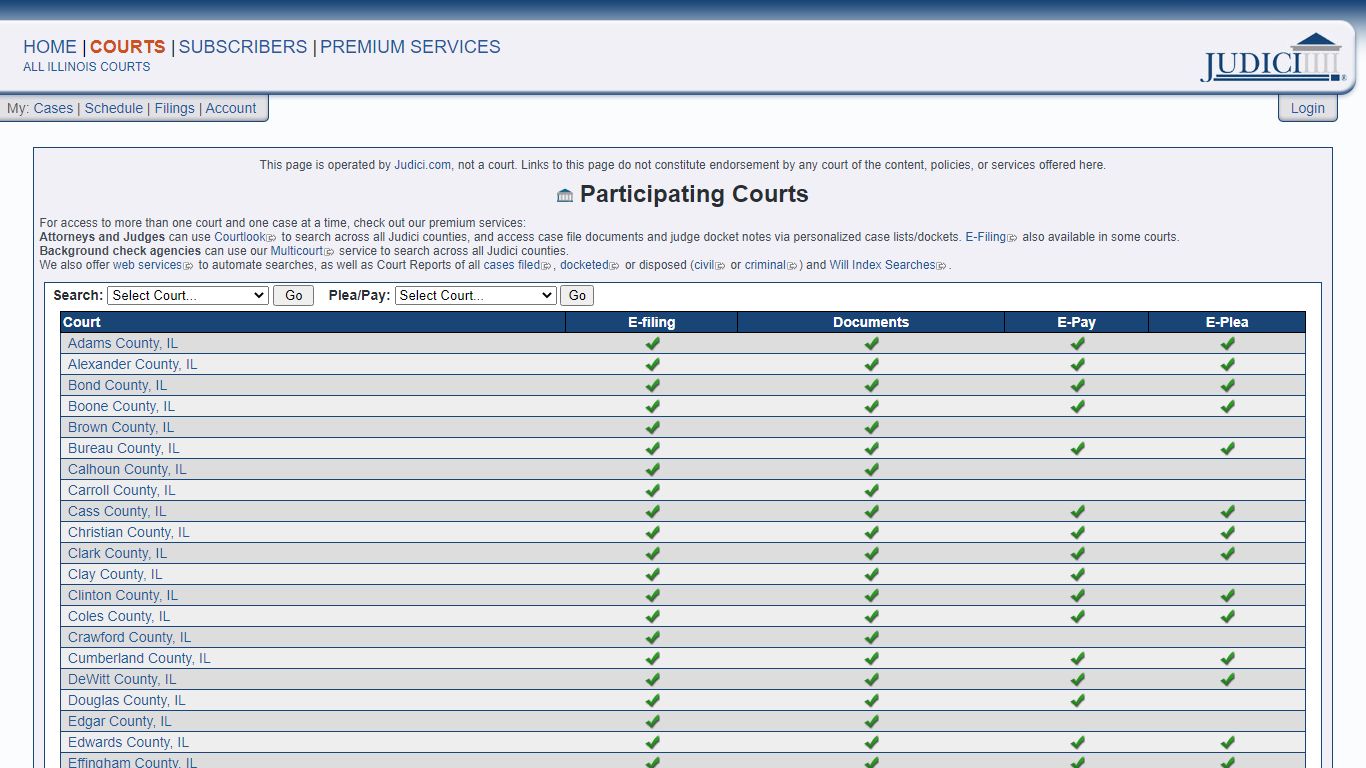Open My Account tab link
Image resolution: width=1366 pixels, height=768 pixels.
tap(231, 108)
